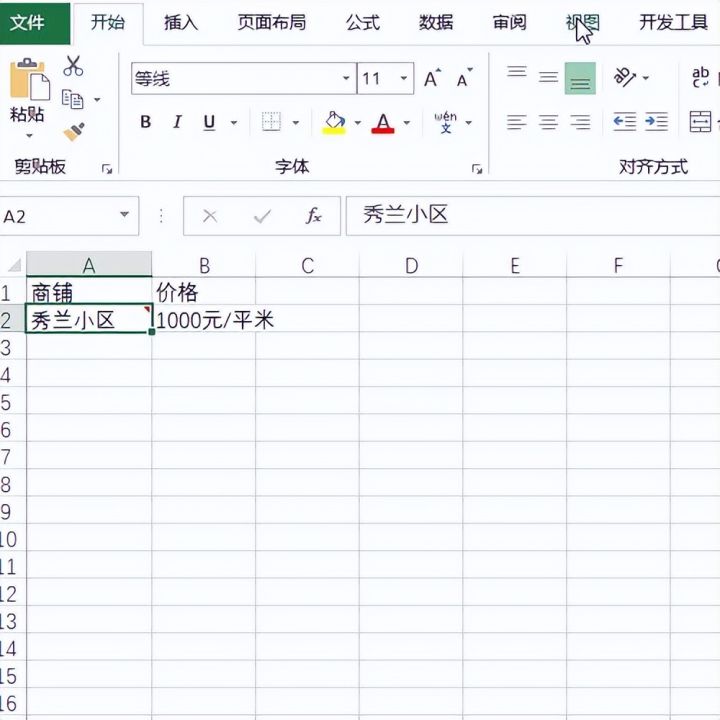The width and height of the screenshot is (720, 720).
Task: Center text horizontally
Action: (x=548, y=122)
